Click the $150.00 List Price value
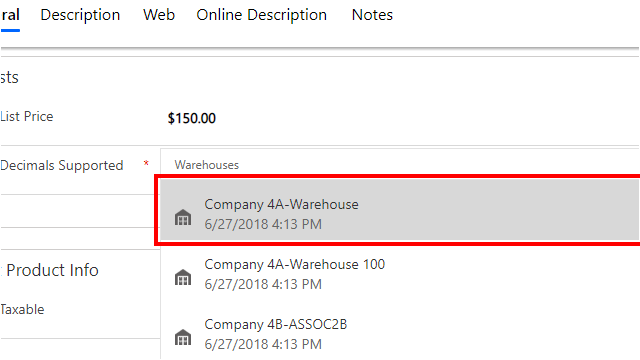This screenshot has width=640, height=360. 192,118
